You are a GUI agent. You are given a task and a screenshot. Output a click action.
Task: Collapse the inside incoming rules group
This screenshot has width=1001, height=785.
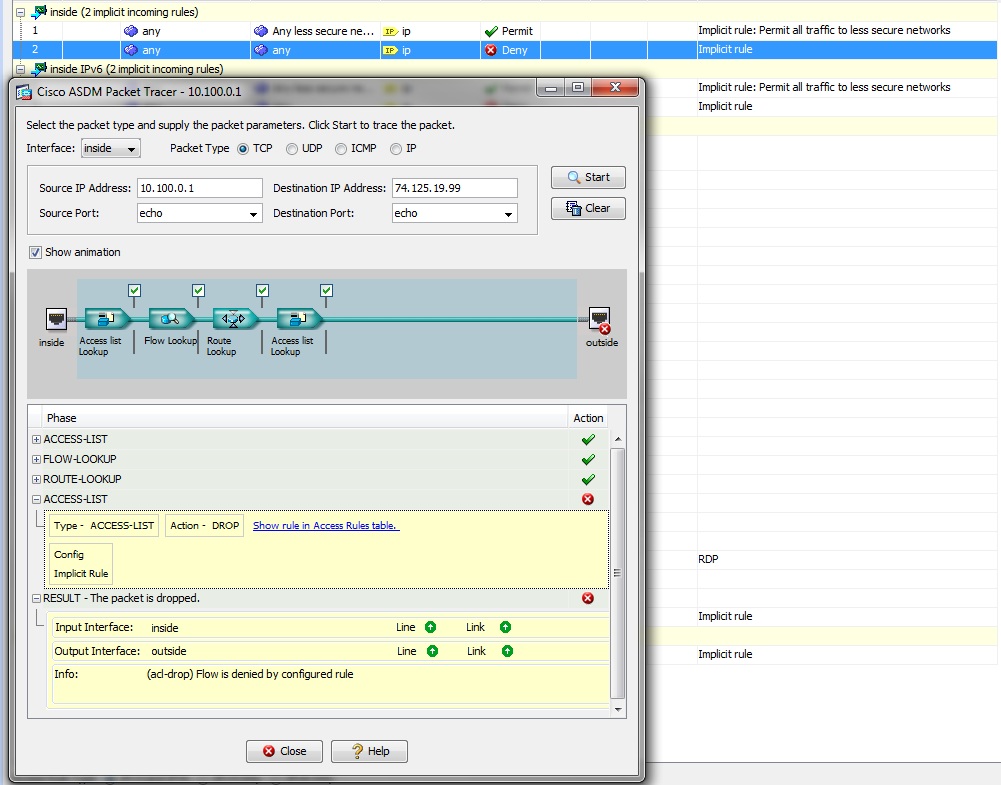(20, 12)
